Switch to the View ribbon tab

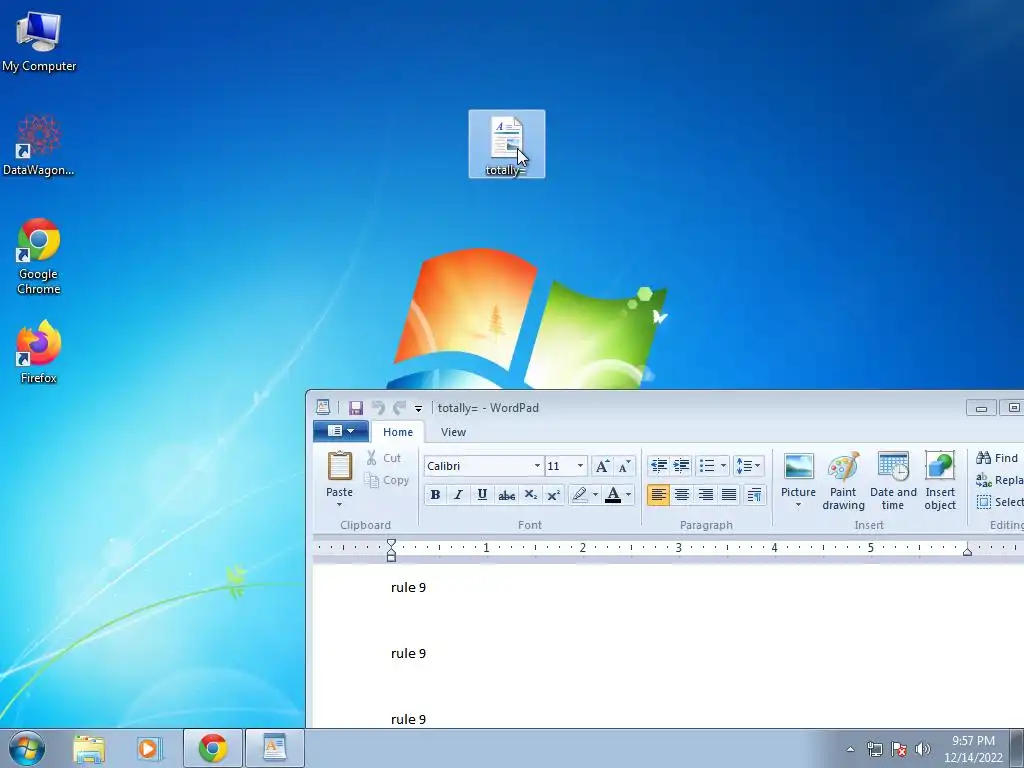[x=453, y=432]
